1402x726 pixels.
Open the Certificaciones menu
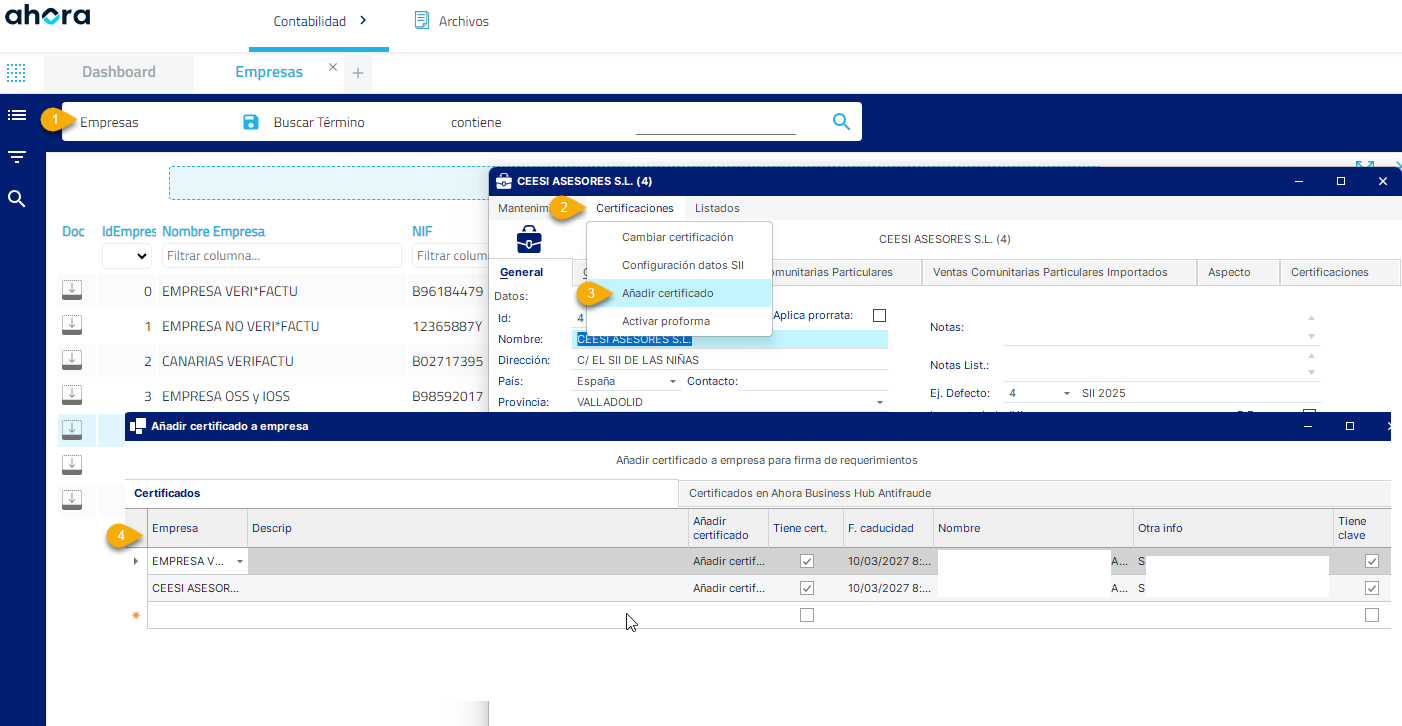[x=635, y=208]
